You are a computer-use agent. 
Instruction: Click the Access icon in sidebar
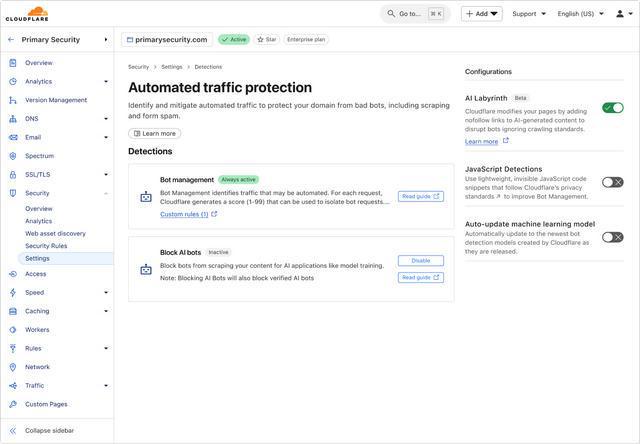click(x=13, y=274)
